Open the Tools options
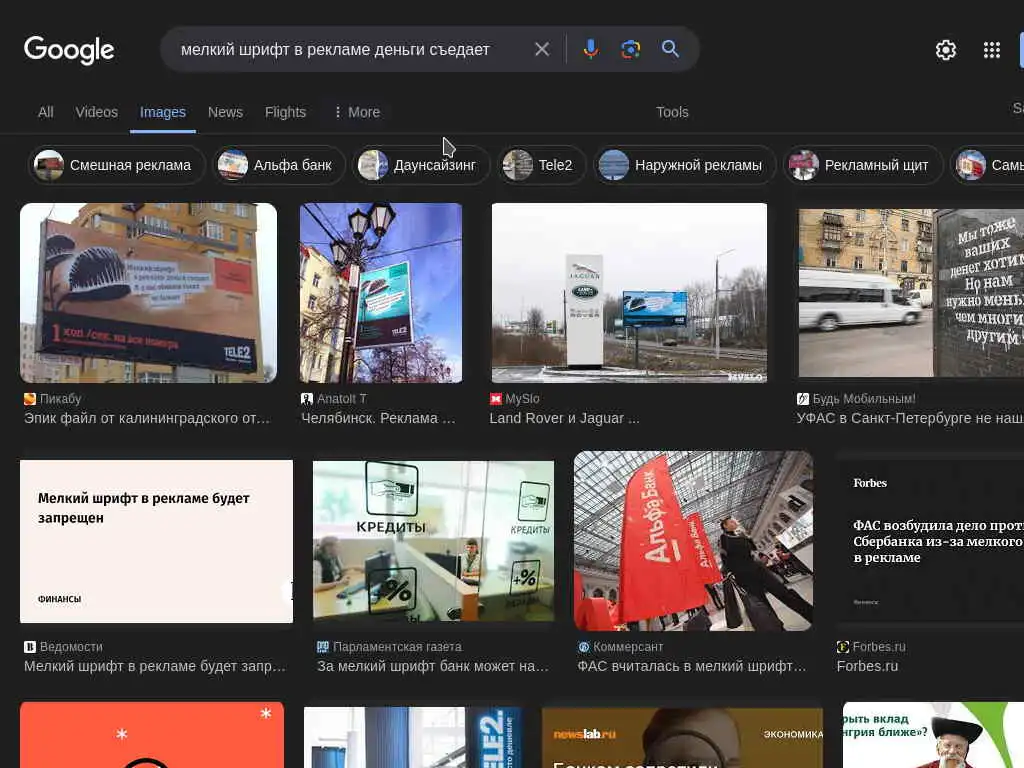Screen dimensions: 1024x768 tap(672, 112)
